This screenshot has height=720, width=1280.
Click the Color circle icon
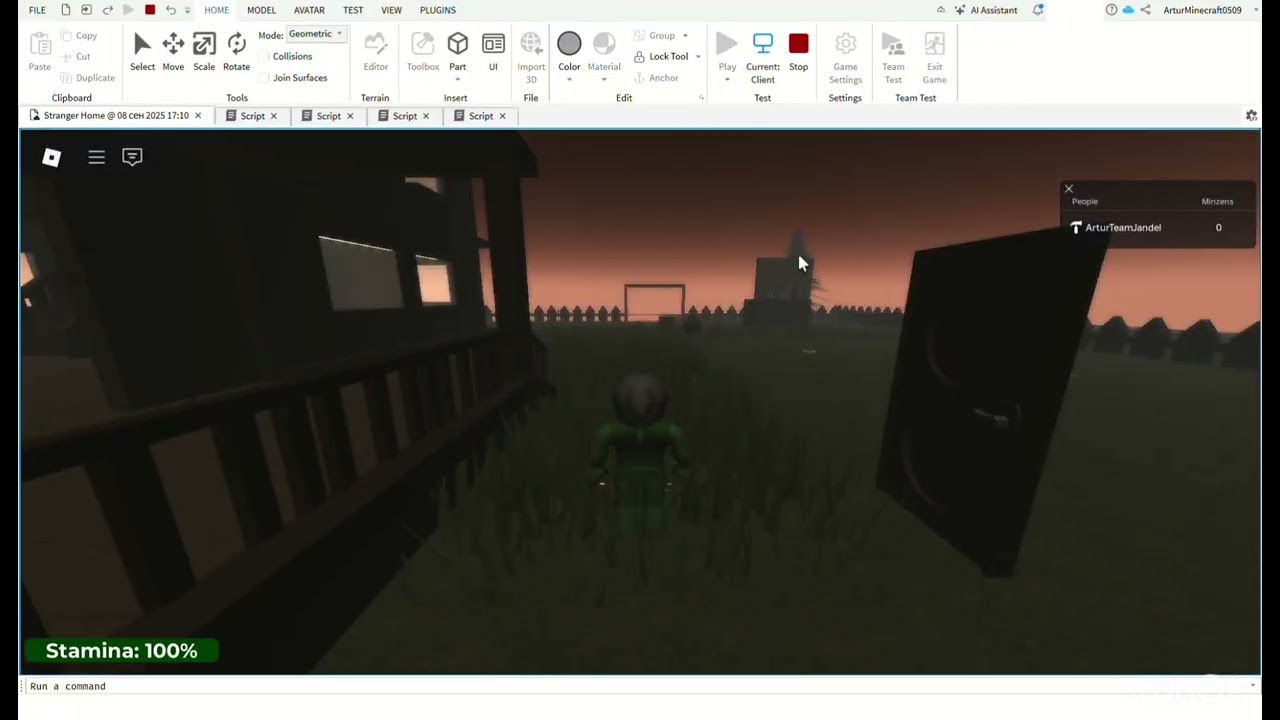click(569, 43)
